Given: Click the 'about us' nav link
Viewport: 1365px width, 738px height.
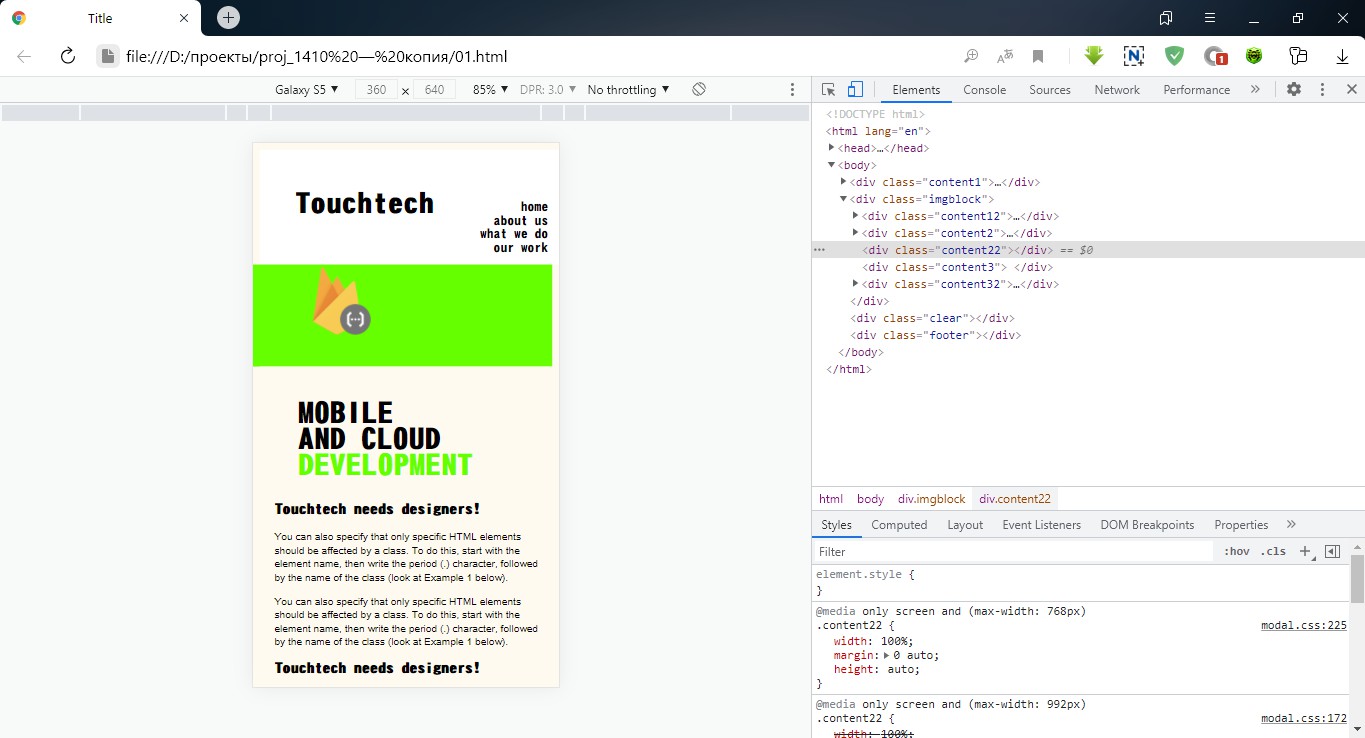Looking at the screenshot, I should pyautogui.click(x=520, y=221).
